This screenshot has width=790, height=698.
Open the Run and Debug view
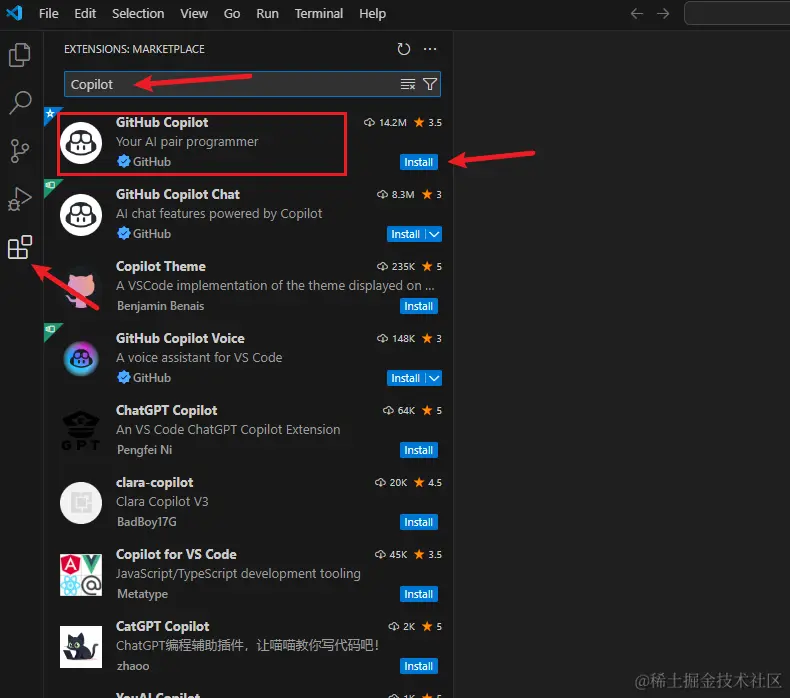tap(20, 199)
